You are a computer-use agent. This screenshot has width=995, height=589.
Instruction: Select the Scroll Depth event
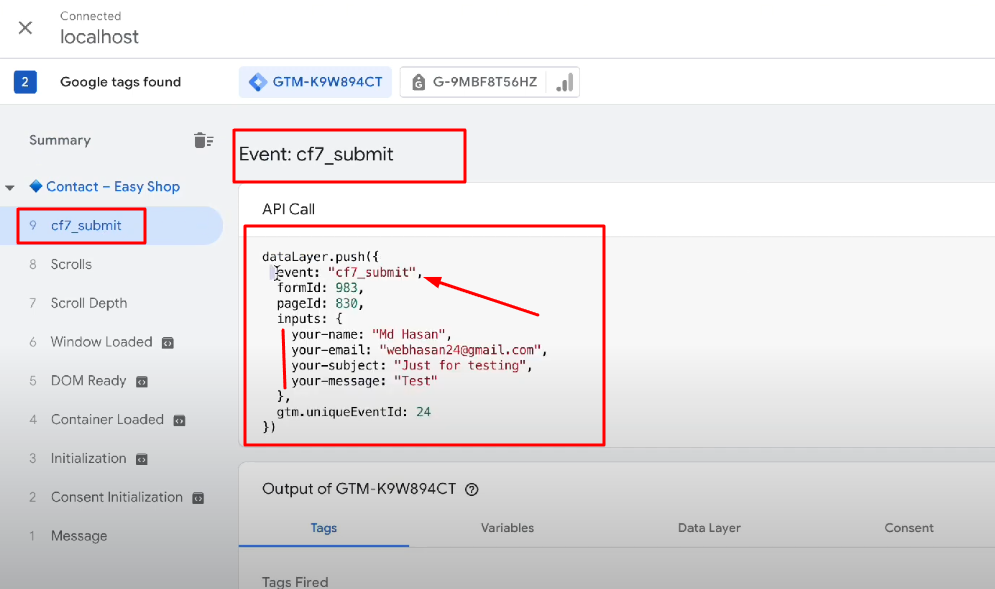(89, 303)
